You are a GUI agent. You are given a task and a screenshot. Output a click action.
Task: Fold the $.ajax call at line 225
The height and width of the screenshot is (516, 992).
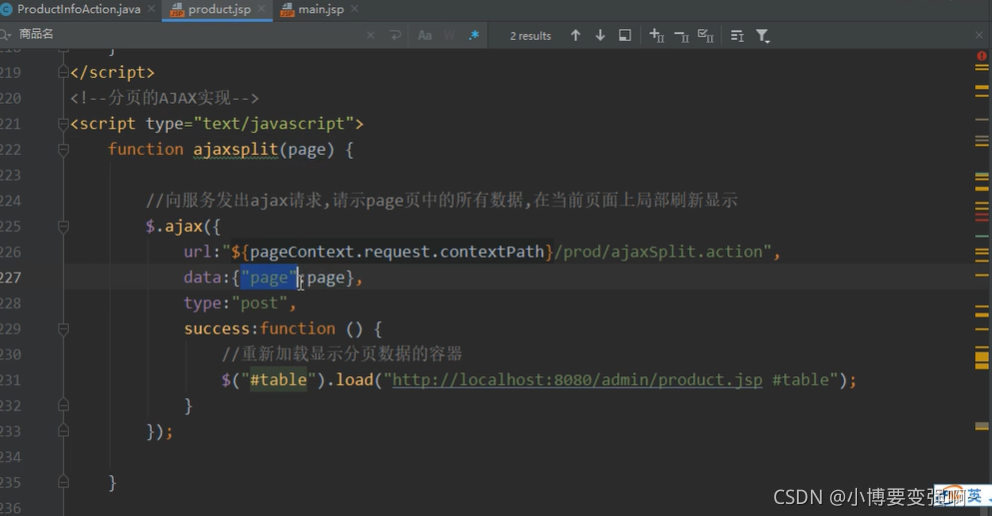pos(63,226)
